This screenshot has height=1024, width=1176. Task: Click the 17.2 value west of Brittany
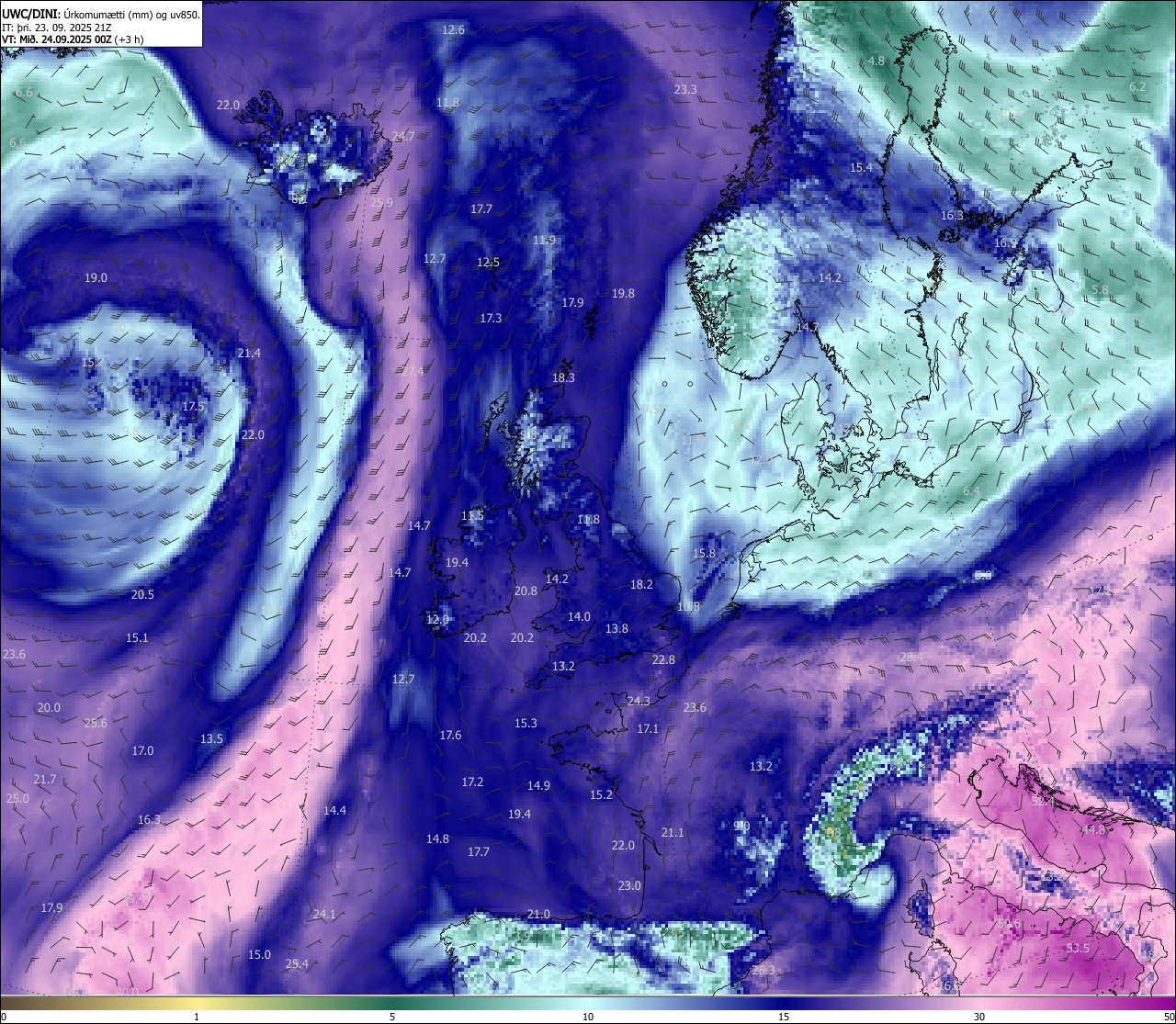coord(472,782)
